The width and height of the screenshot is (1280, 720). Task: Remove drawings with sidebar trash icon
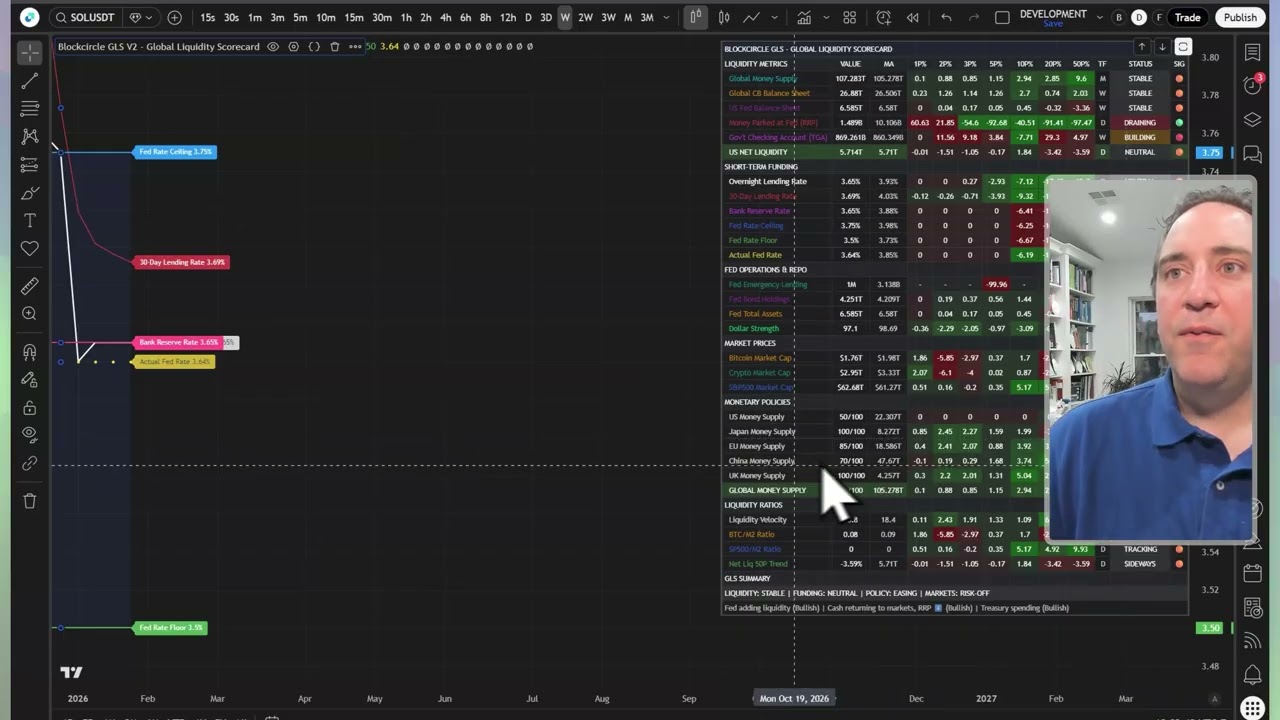(30, 501)
